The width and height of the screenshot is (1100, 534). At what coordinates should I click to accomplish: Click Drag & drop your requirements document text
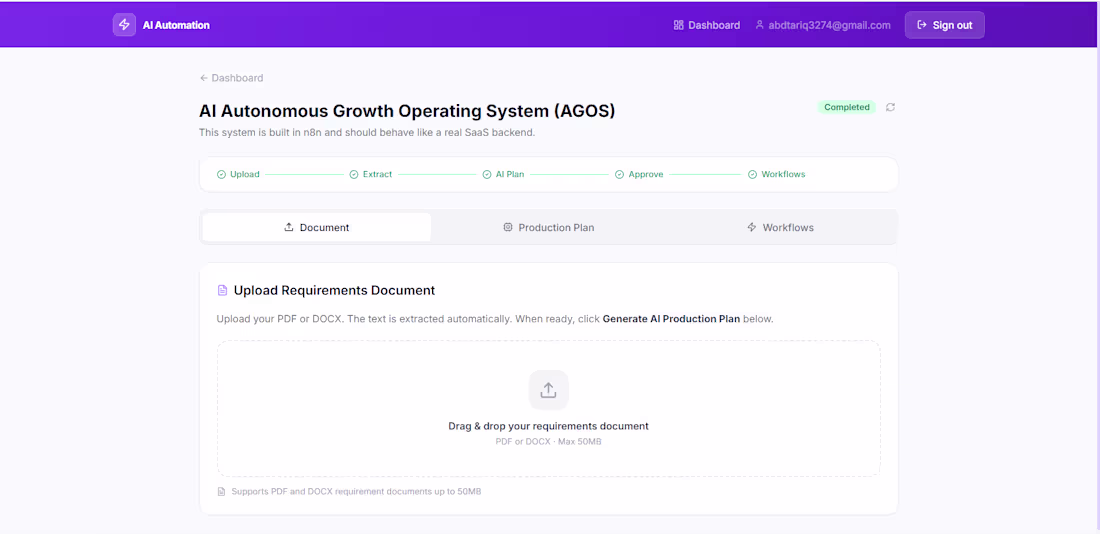[549, 426]
